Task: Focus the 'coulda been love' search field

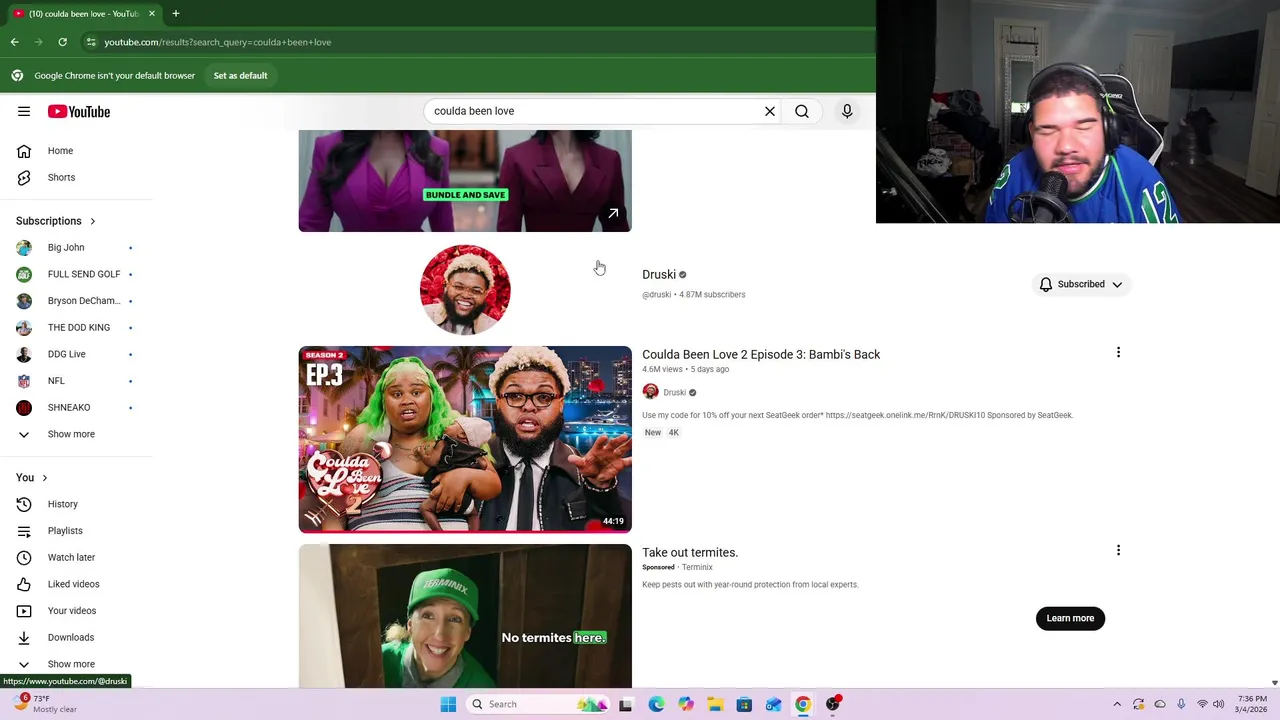Action: 594,111
